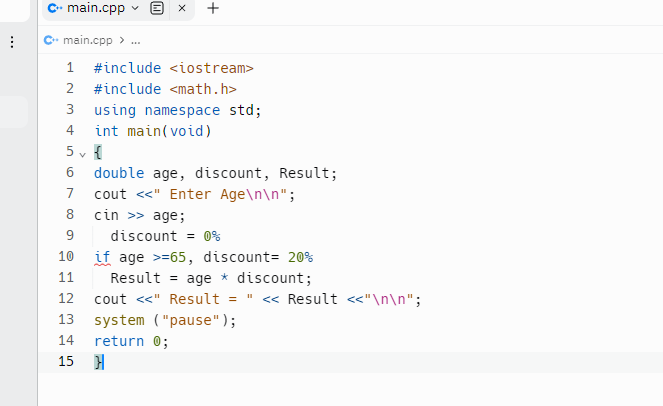This screenshot has width=663, height=406.
Task: Click the 'system ("pause");' line
Action: (165, 320)
